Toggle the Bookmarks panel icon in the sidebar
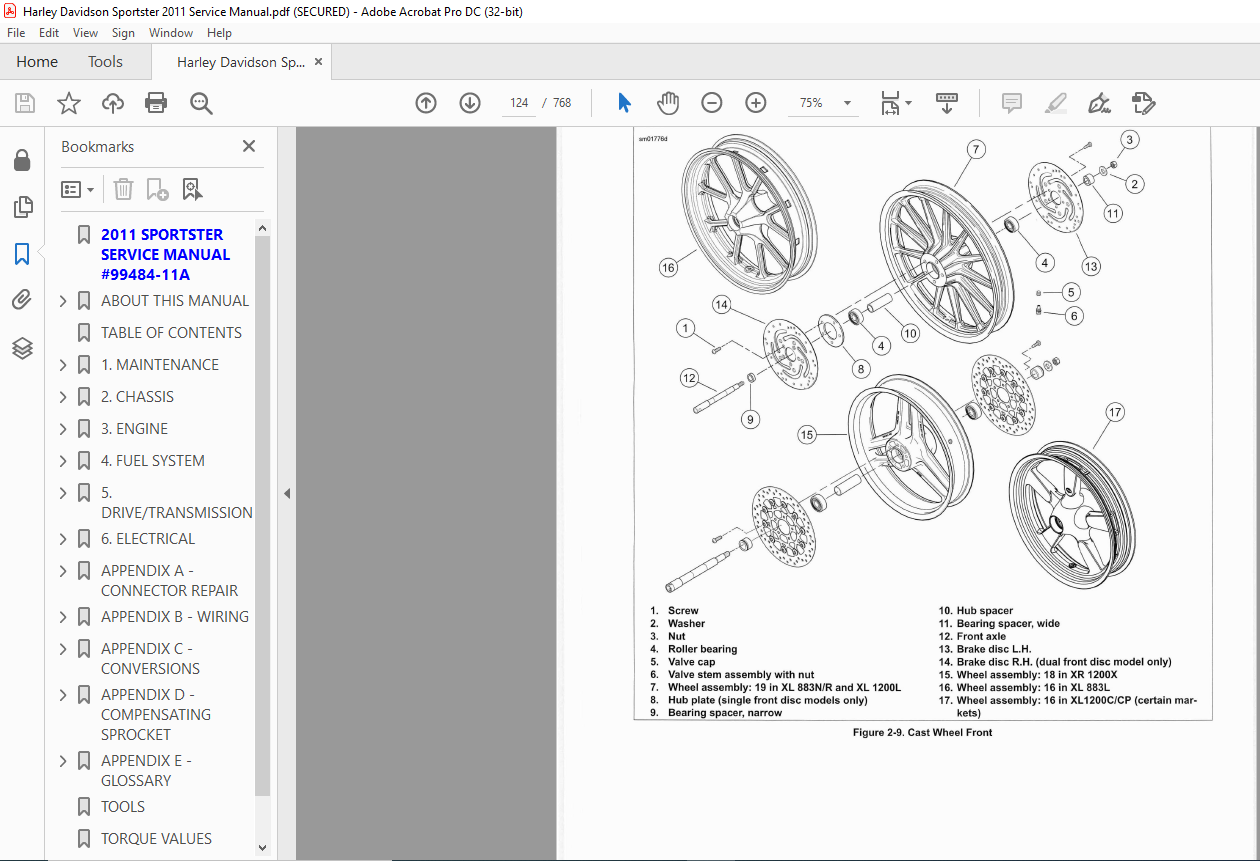1260x861 pixels. pos(22,254)
